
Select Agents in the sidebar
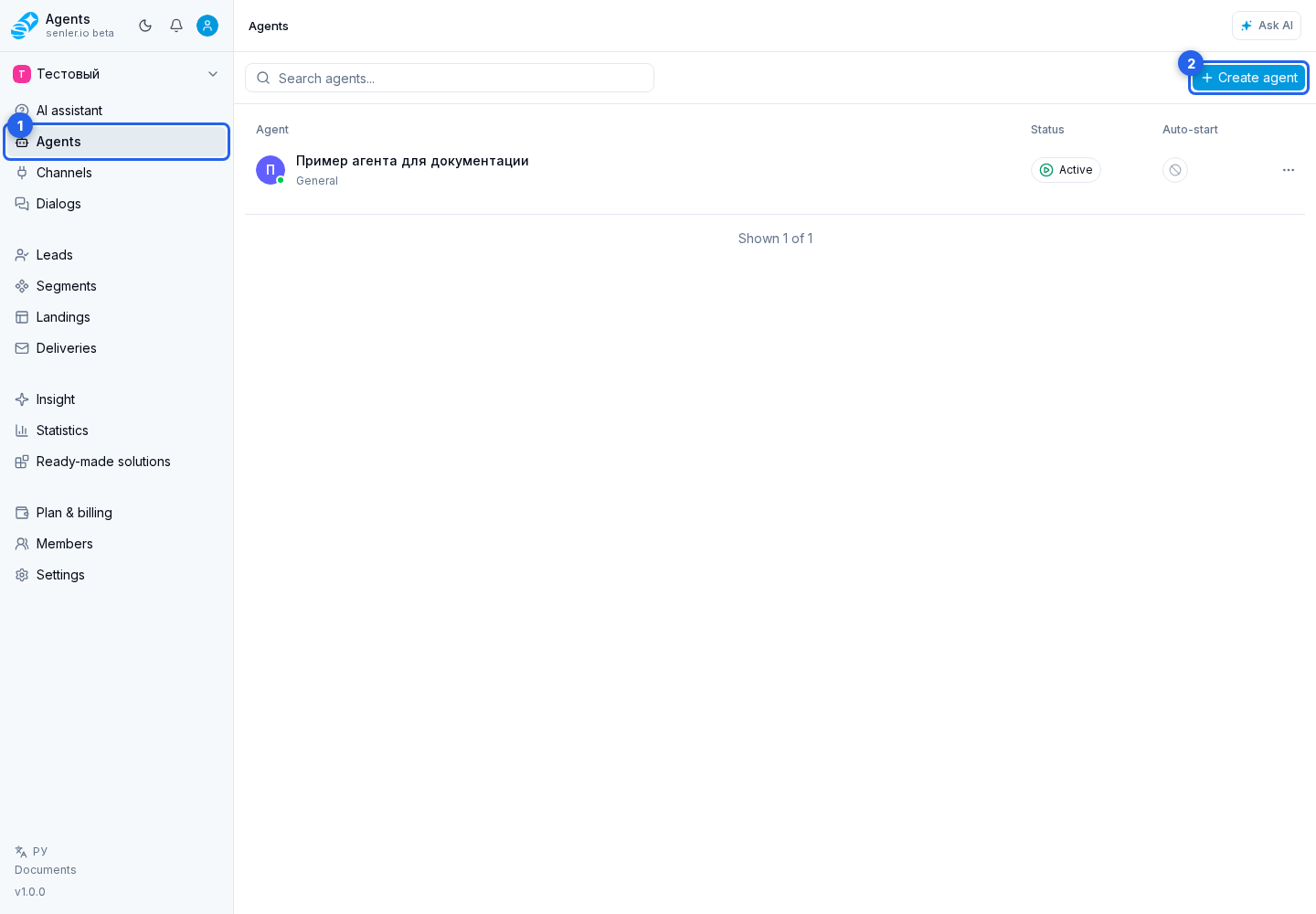point(117,142)
